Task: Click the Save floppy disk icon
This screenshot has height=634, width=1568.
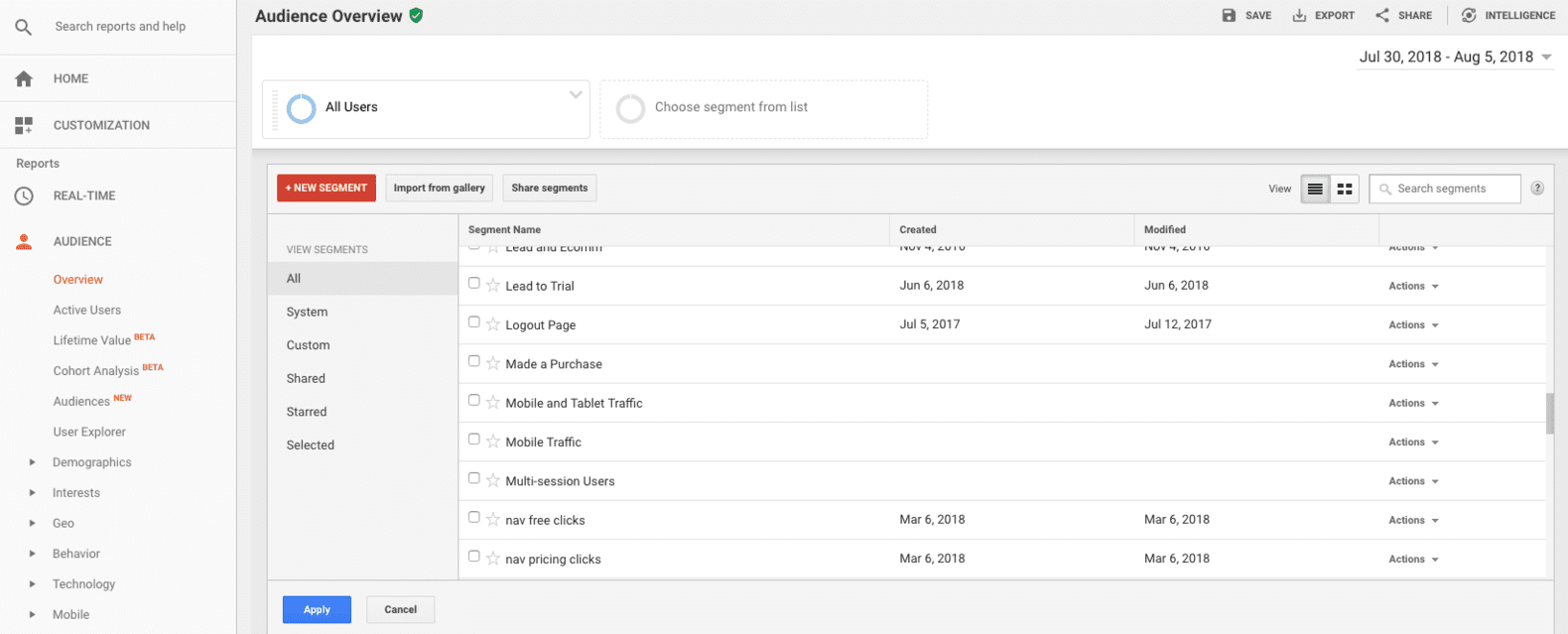Action: tap(1229, 15)
